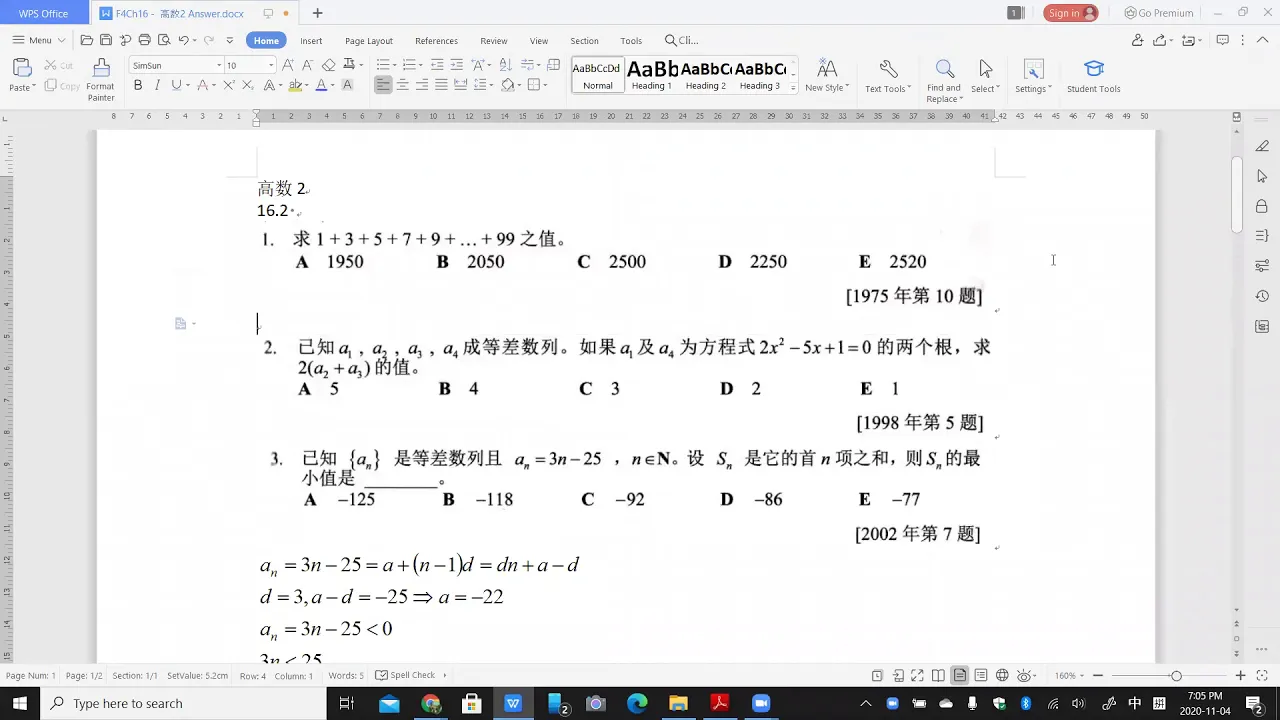Open a new document tab with plus
Viewport: 1280px width, 720px height.
(318, 13)
